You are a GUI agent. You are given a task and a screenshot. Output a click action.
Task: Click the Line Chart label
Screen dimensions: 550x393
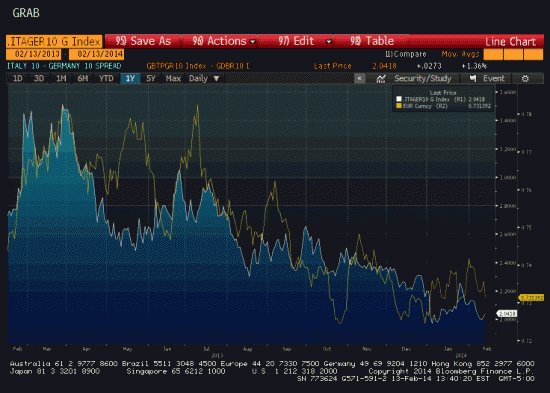coord(510,42)
